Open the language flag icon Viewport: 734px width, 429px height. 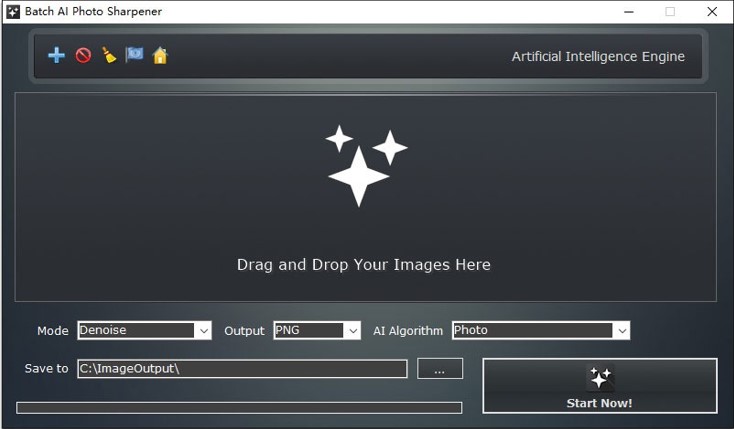tap(134, 55)
